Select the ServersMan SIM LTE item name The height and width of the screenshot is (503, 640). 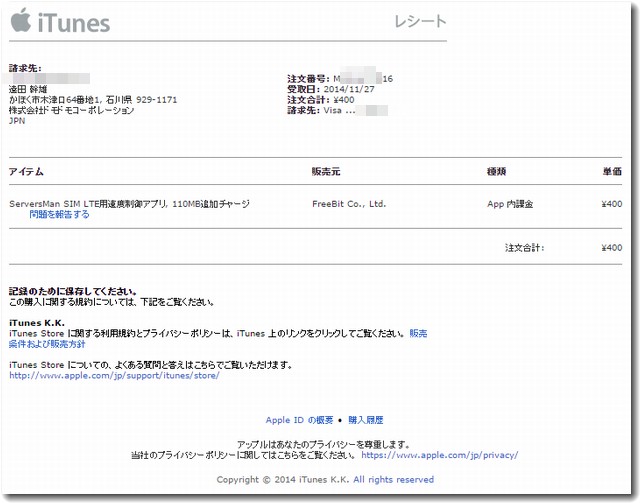click(x=129, y=204)
